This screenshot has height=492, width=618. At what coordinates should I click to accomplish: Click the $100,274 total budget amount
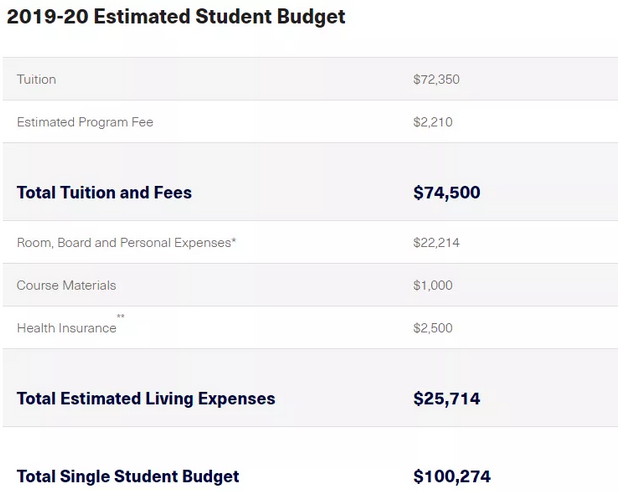pos(452,476)
